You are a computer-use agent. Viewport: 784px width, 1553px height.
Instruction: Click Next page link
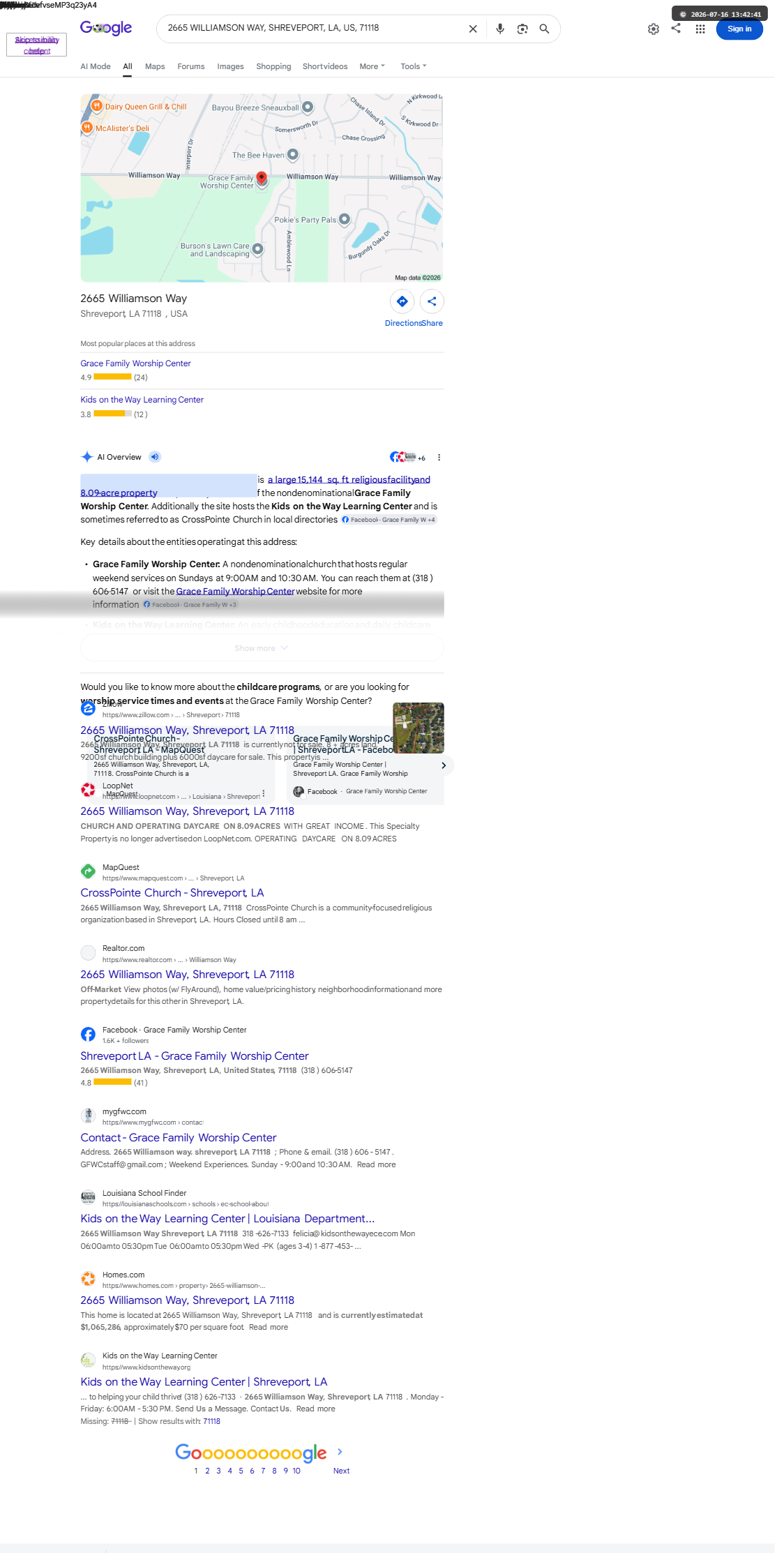(x=341, y=1471)
